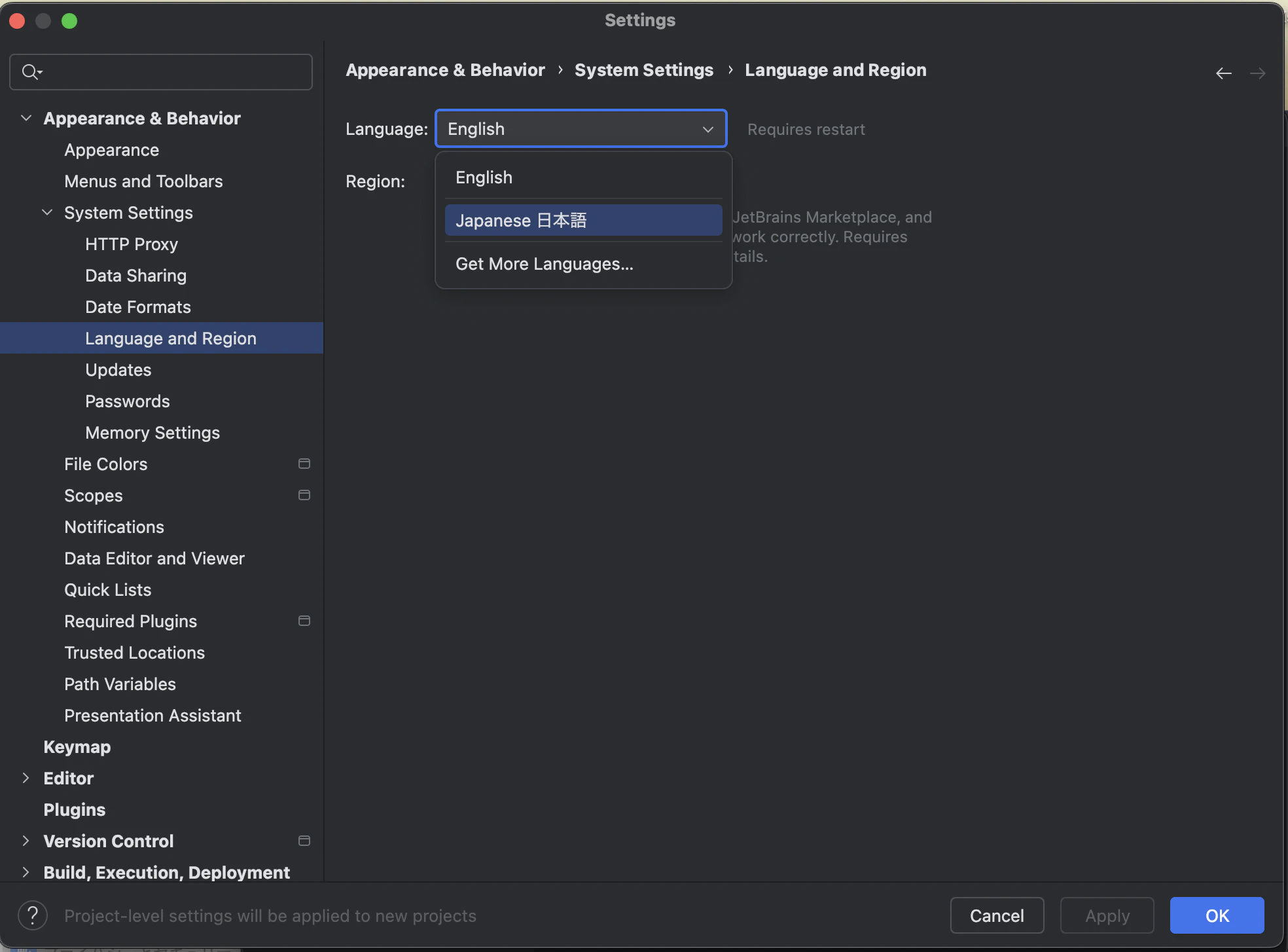Click project-level icon beside Version Control
This screenshot has width=1288, height=952.
[x=304, y=841]
